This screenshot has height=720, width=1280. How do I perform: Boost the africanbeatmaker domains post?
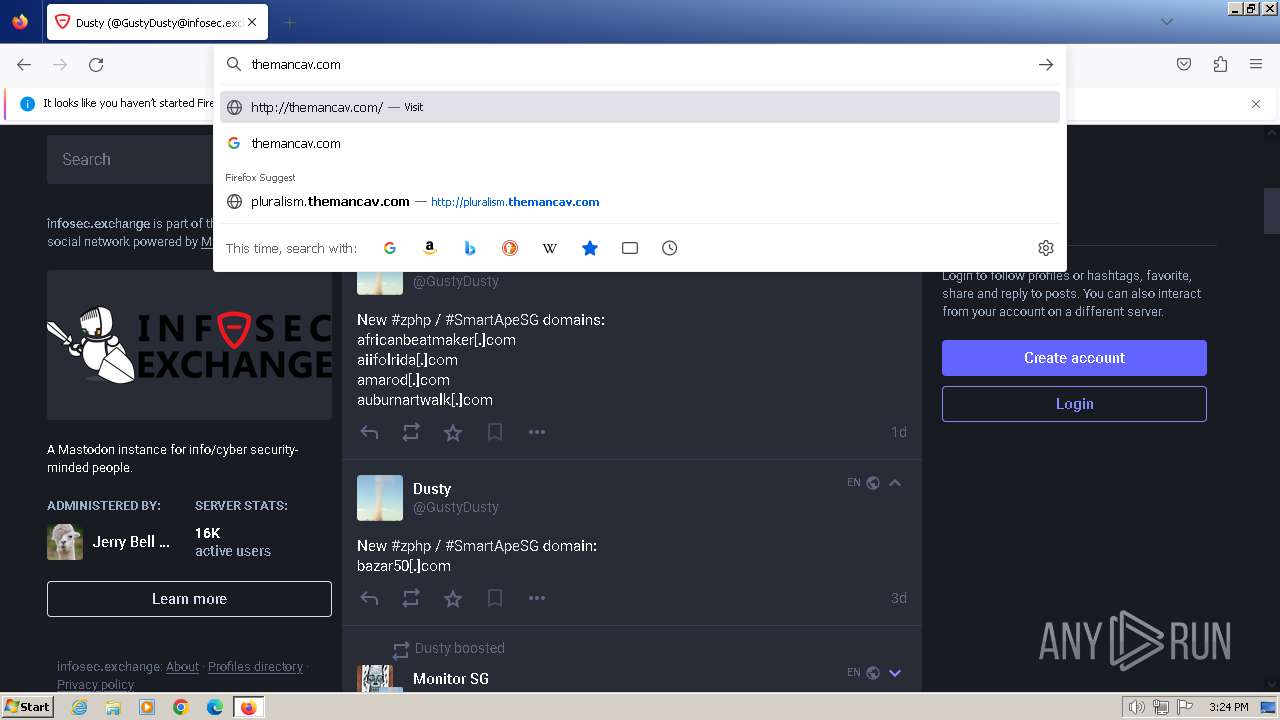(x=411, y=432)
